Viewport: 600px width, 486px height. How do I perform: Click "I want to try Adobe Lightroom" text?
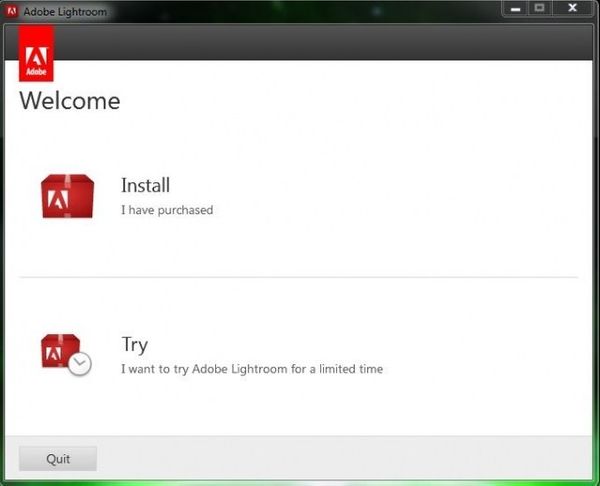204,369
